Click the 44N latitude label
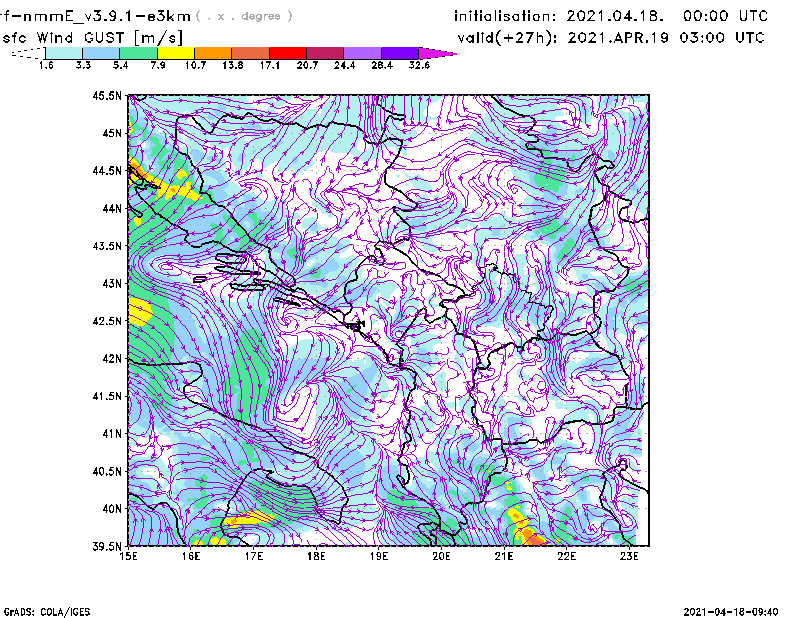This screenshot has width=800, height=618. [x=112, y=208]
